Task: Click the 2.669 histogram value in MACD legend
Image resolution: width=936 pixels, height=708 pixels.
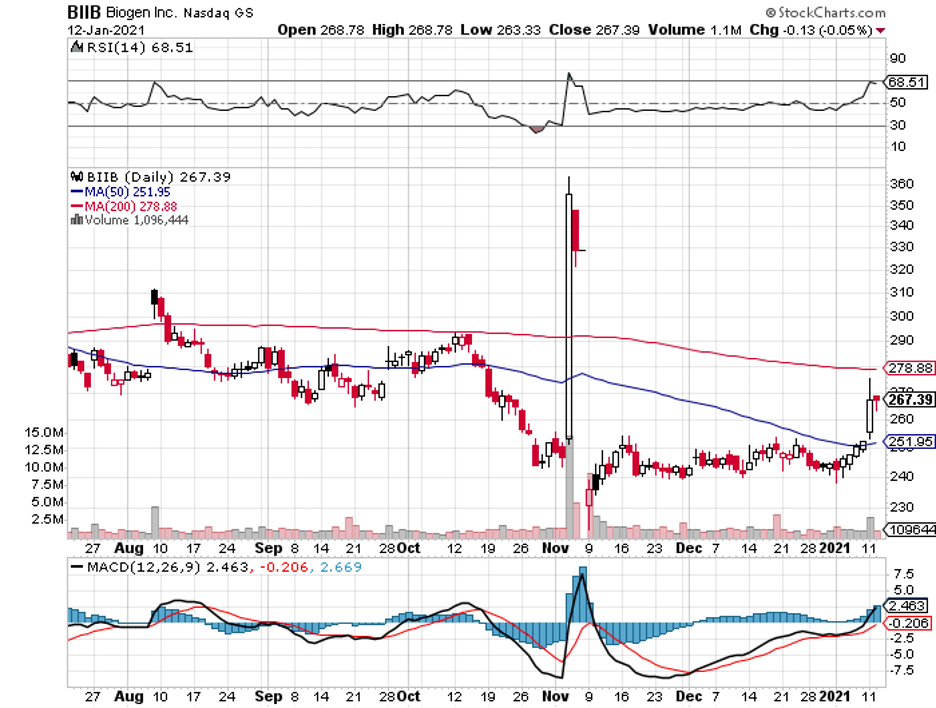Action: coord(341,567)
